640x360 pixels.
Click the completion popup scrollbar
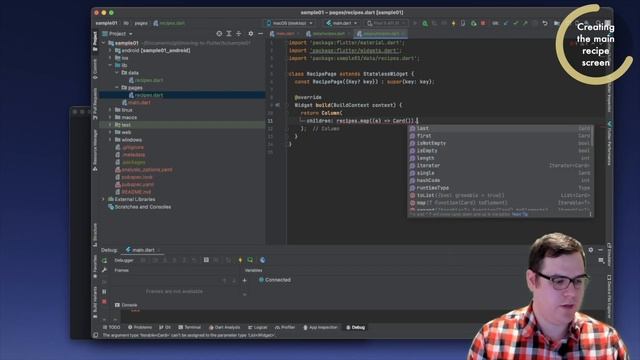pos(592,135)
